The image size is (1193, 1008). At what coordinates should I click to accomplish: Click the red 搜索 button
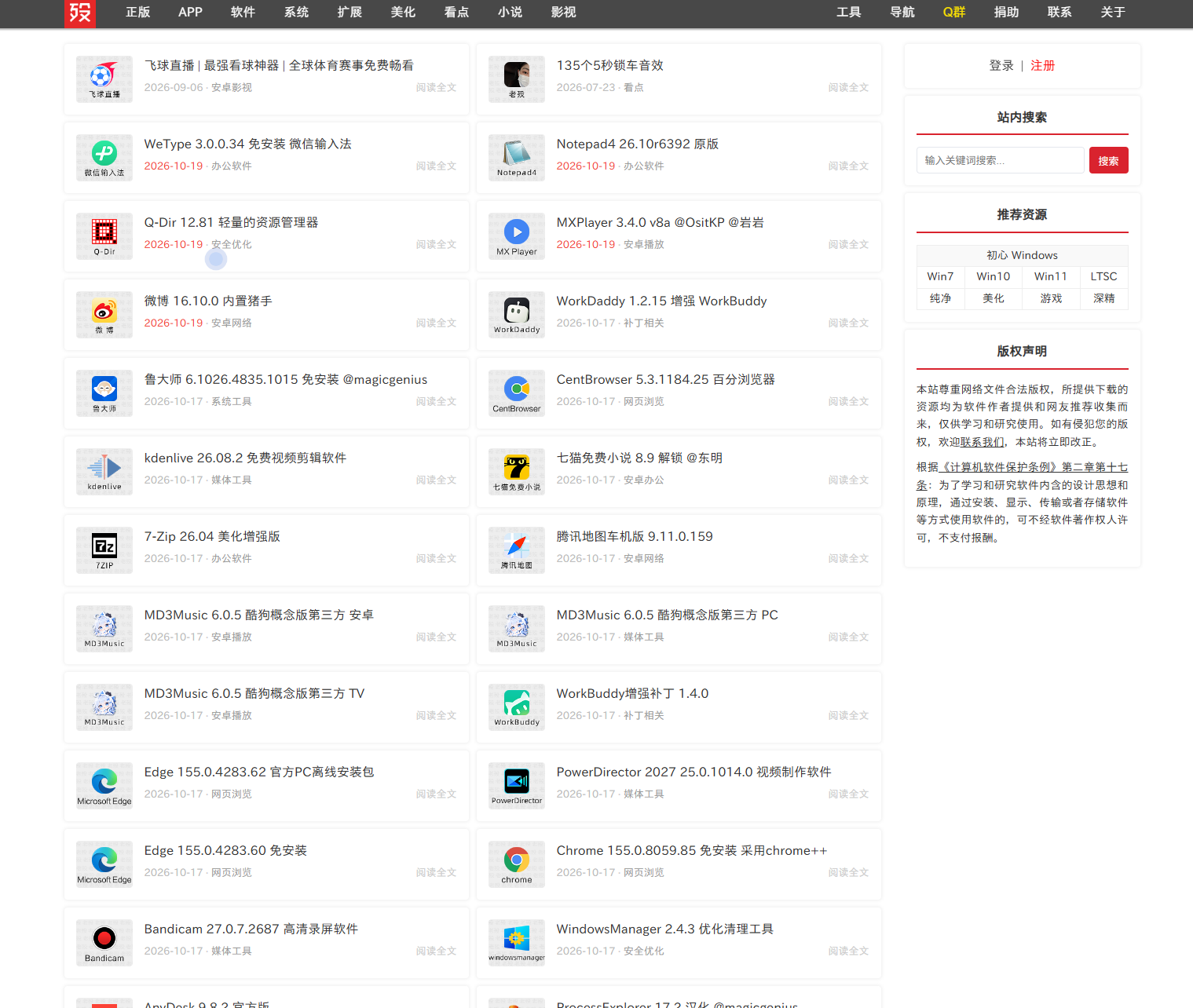(1109, 160)
